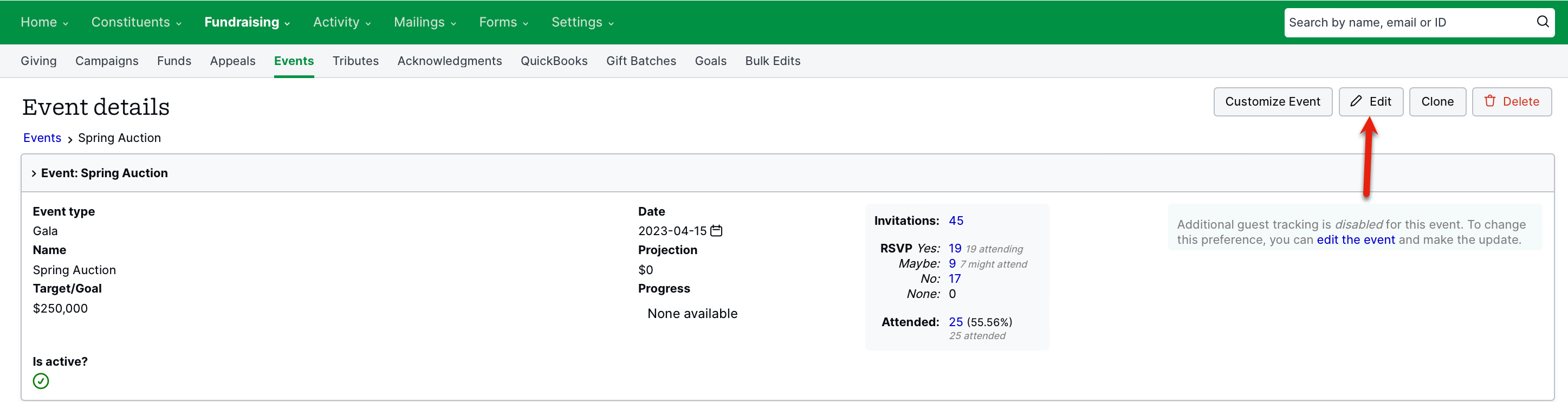The width and height of the screenshot is (1568, 402).
Task: Click the trash Delete button
Action: [1512, 102]
